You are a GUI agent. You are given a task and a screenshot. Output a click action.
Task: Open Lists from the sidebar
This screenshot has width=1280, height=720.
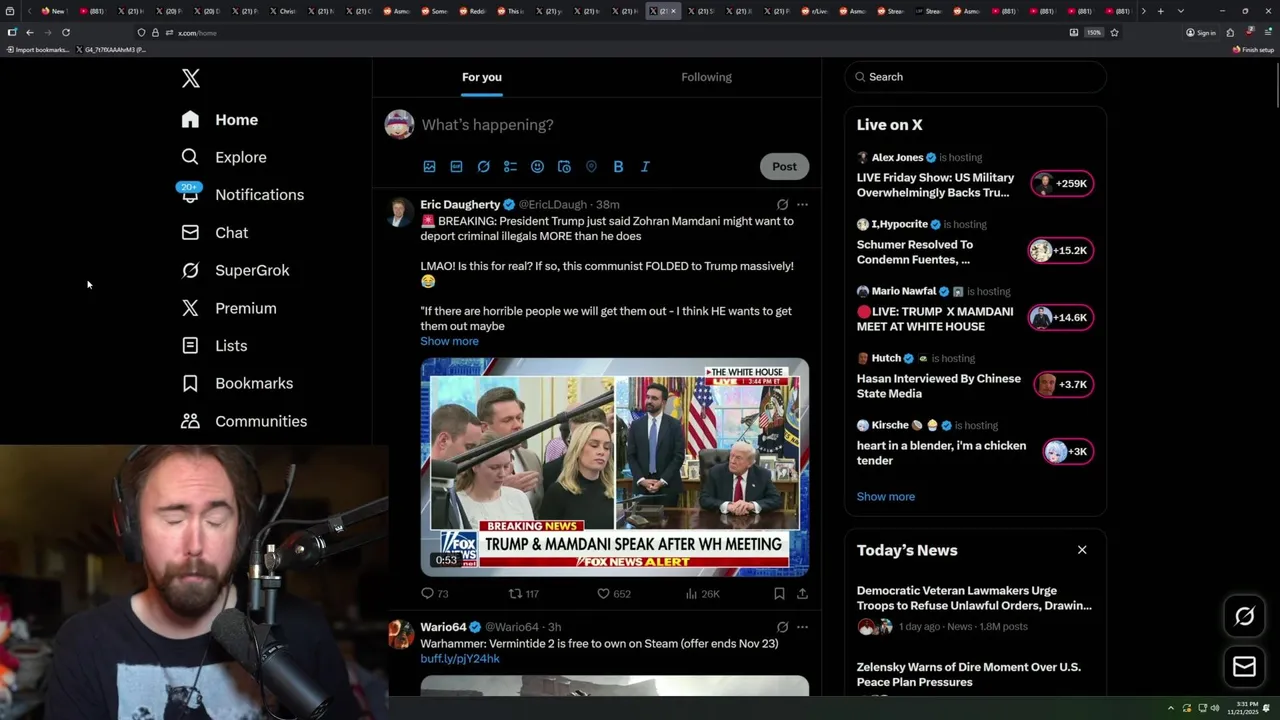(x=214, y=346)
